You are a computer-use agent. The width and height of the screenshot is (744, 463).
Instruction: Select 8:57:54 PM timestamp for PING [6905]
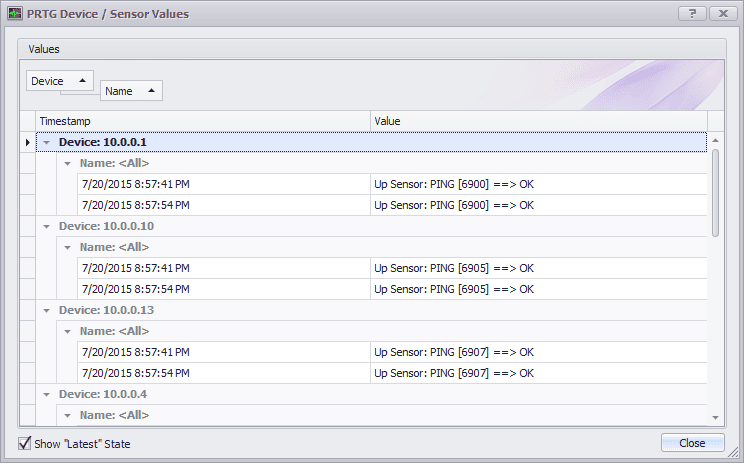136,289
